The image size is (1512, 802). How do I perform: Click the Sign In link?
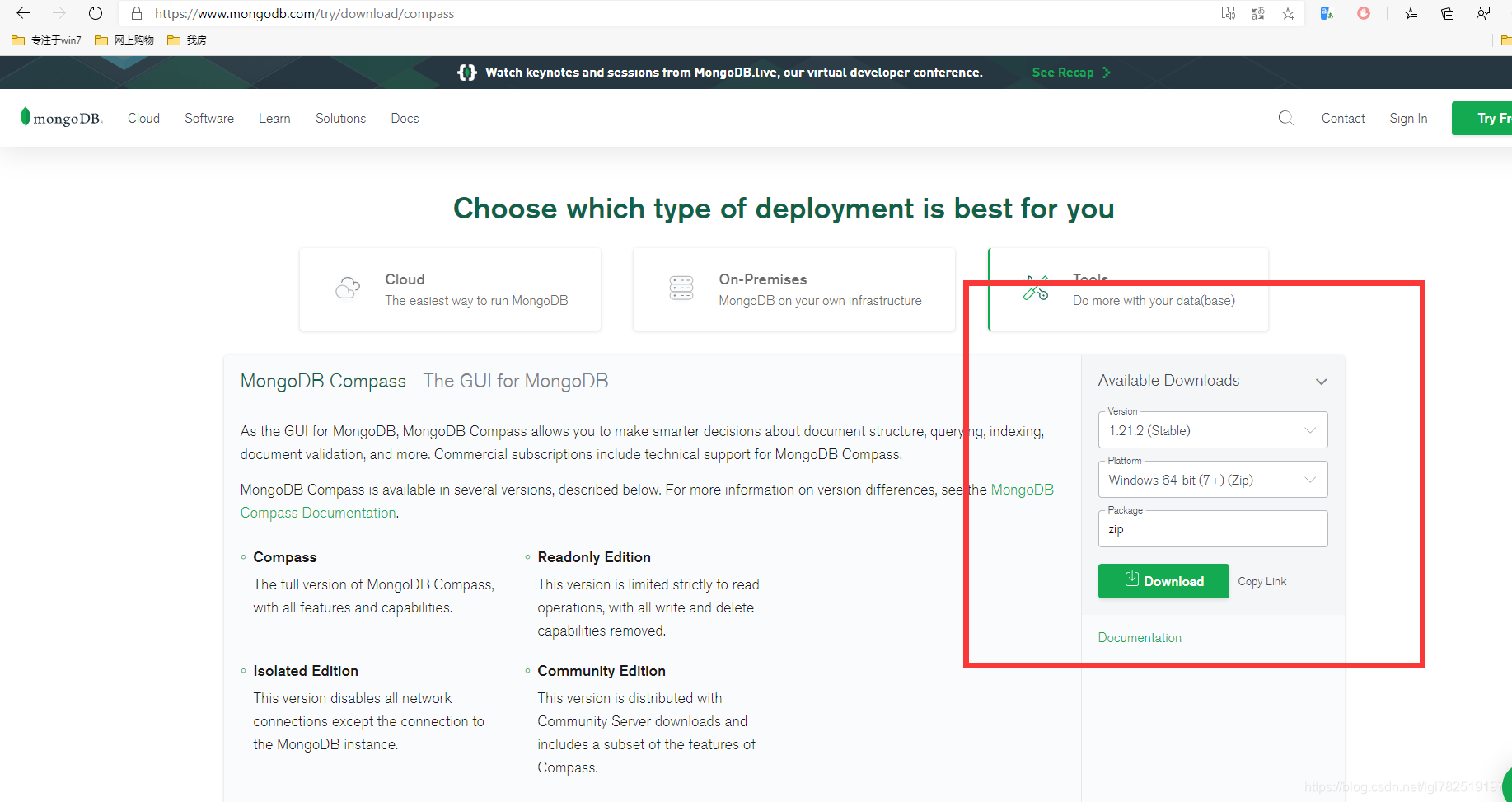(x=1408, y=118)
